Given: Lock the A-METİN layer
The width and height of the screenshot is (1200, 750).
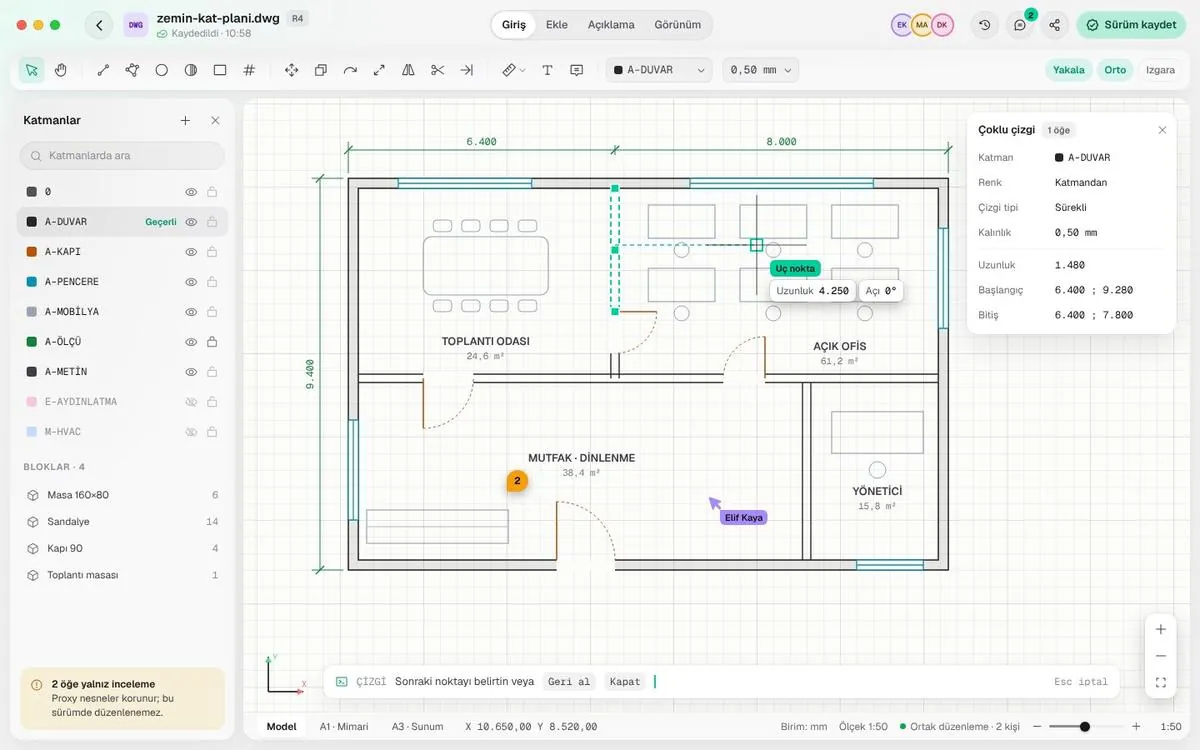Looking at the screenshot, I should click(x=212, y=372).
